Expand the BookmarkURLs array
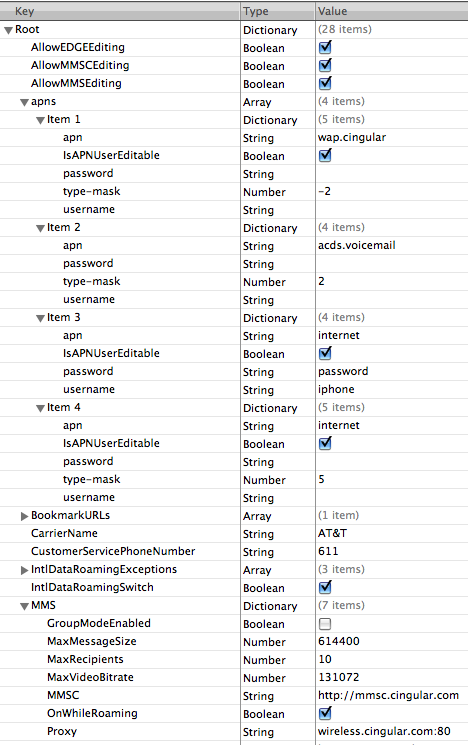 point(24,516)
